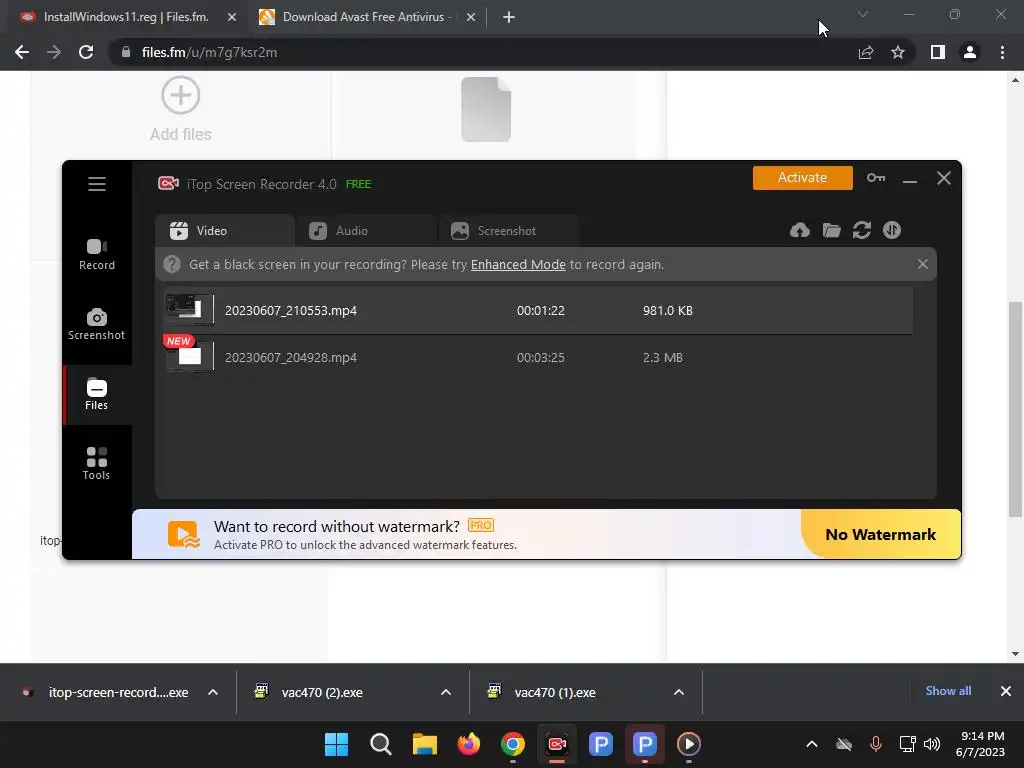This screenshot has width=1024, height=768.
Task: Open the Screenshot section in sidebar
Action: click(97, 325)
